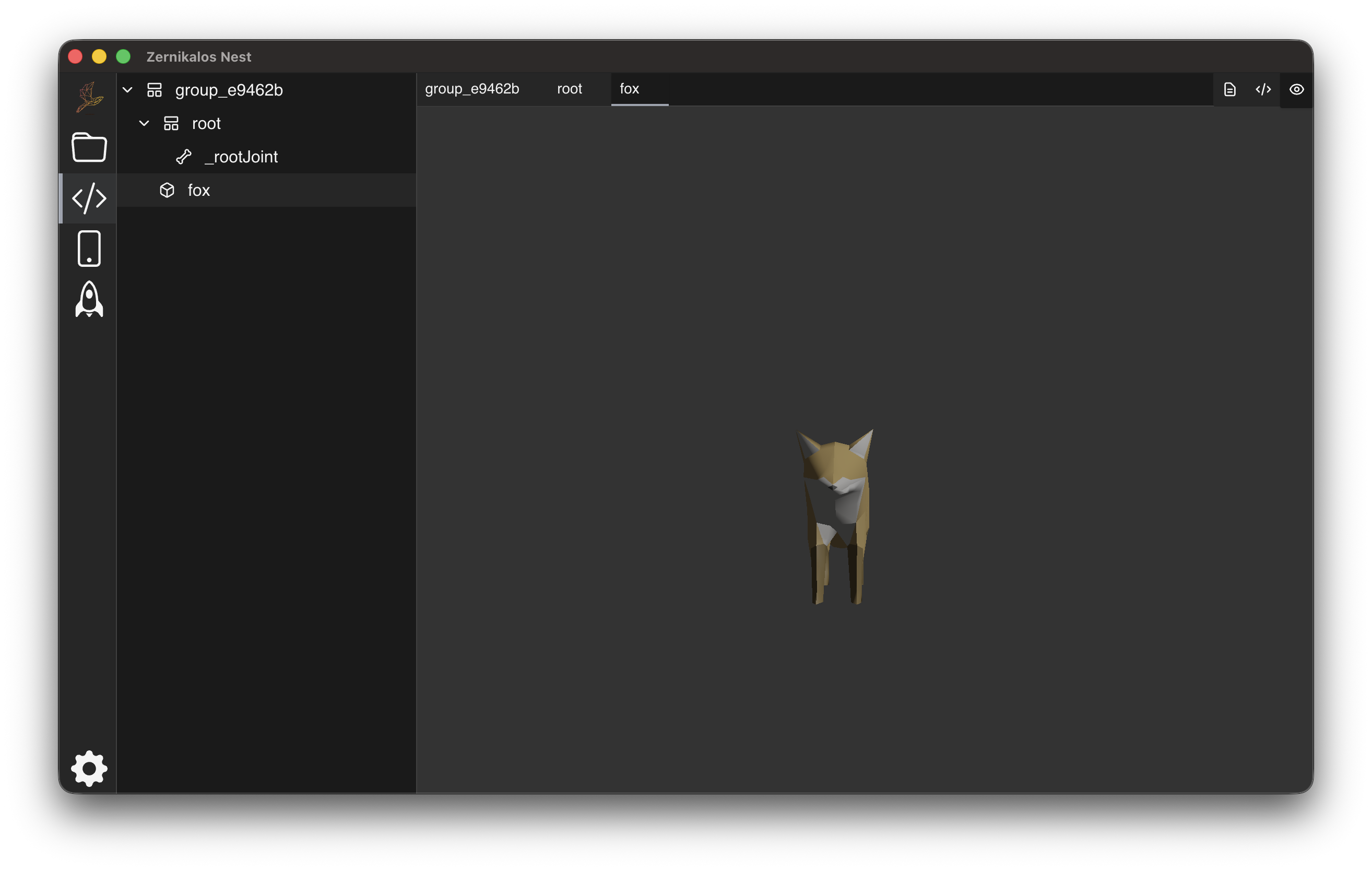Click the rocket deploy icon
1372x871 pixels.
89,299
